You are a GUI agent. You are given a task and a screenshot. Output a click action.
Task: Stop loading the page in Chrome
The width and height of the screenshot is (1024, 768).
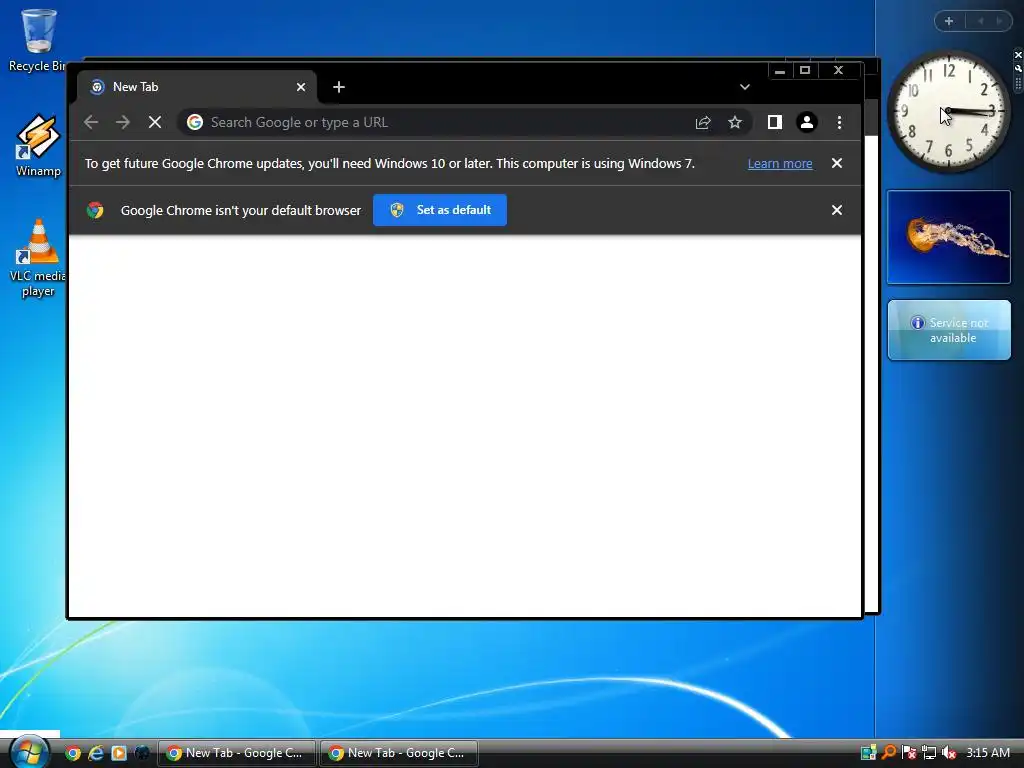tap(155, 122)
